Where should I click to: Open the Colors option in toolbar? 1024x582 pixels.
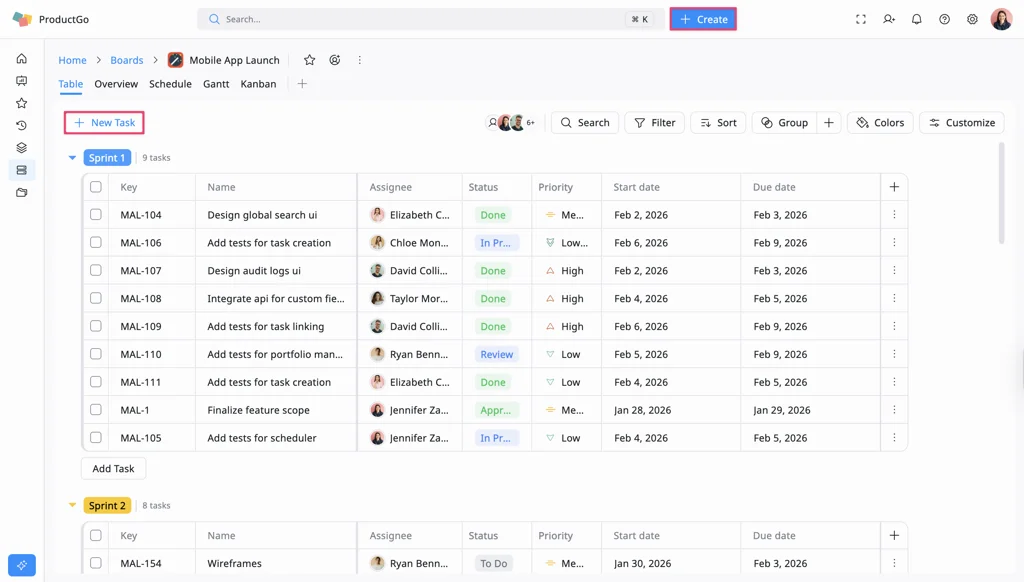tap(880, 123)
